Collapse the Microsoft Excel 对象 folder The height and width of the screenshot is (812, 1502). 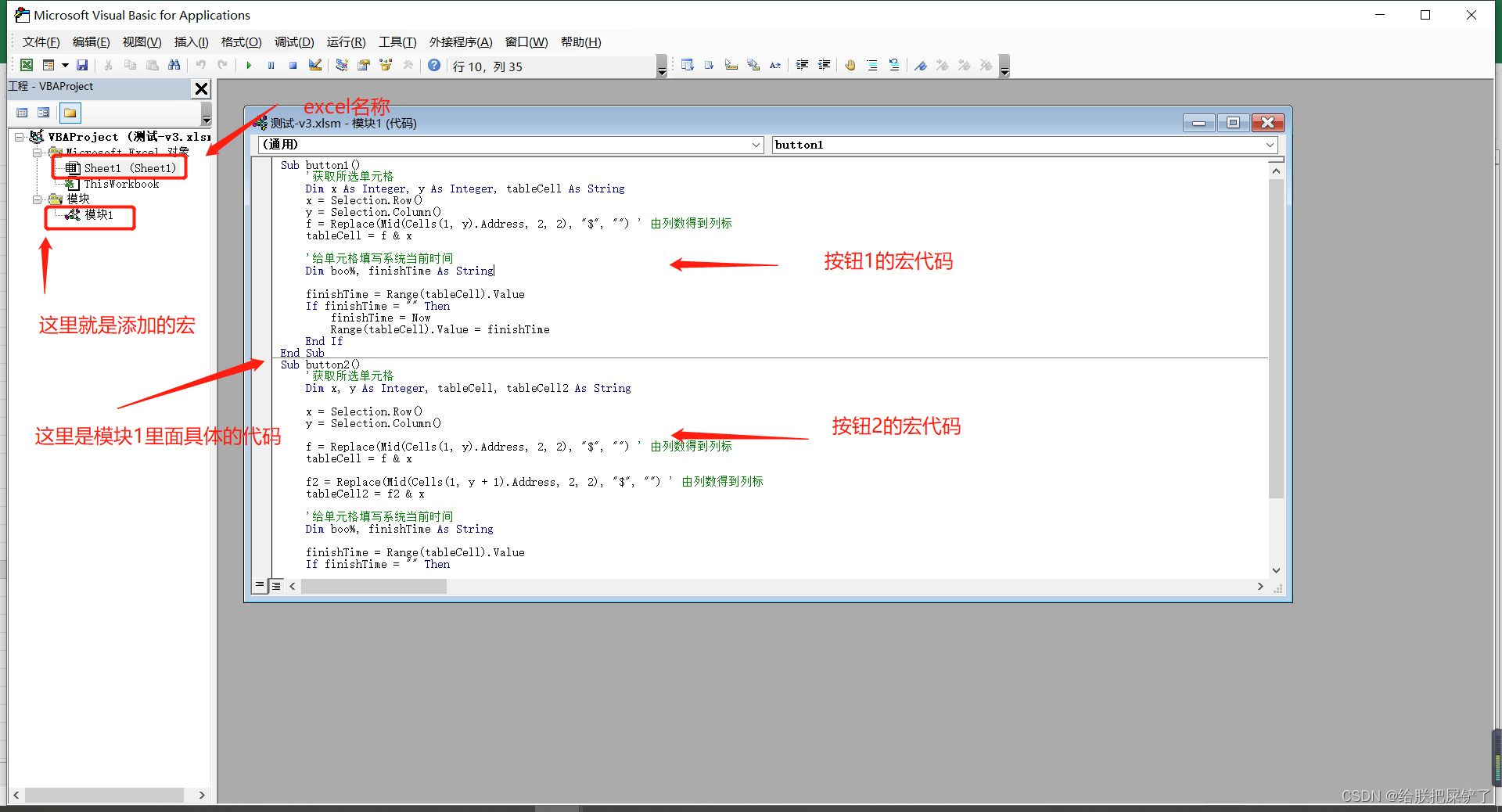[x=37, y=153]
